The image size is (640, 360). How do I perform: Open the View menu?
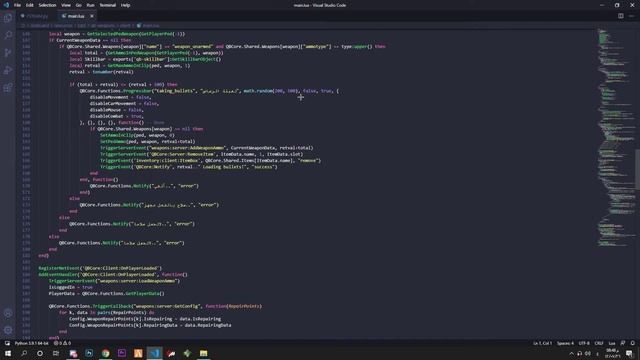click(66, 5)
